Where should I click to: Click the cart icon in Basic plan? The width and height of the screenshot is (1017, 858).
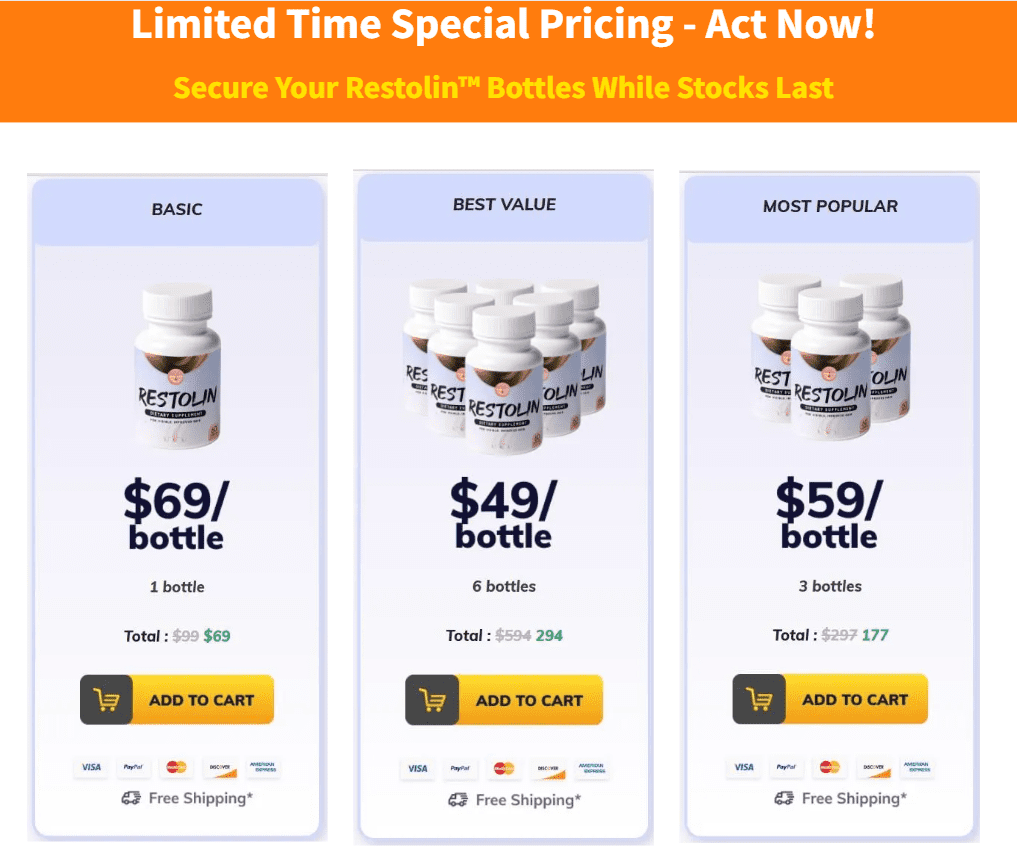(106, 700)
